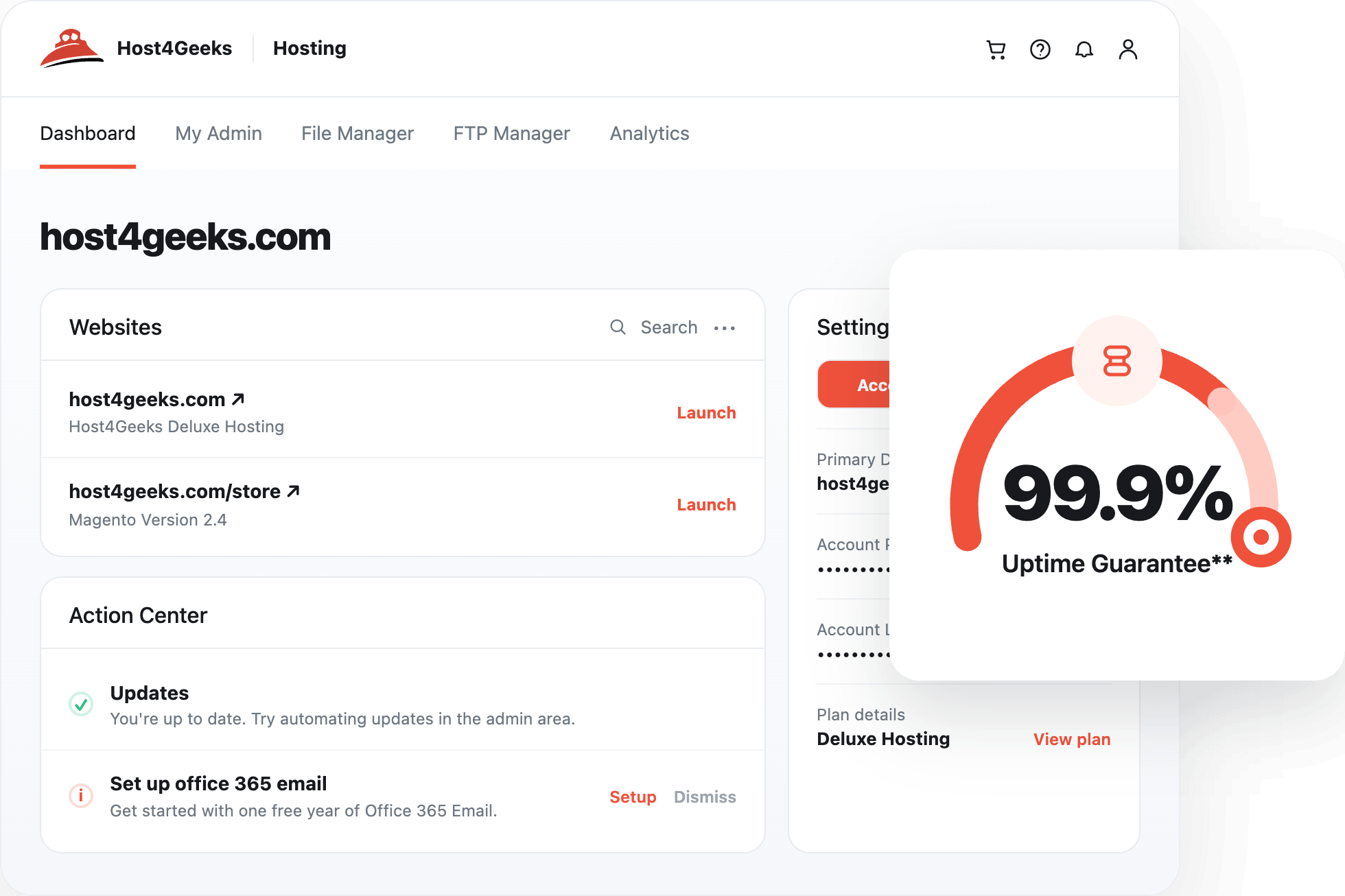The image size is (1345, 896).
Task: Click the Magento Version 2.4 text
Action: 148,520
